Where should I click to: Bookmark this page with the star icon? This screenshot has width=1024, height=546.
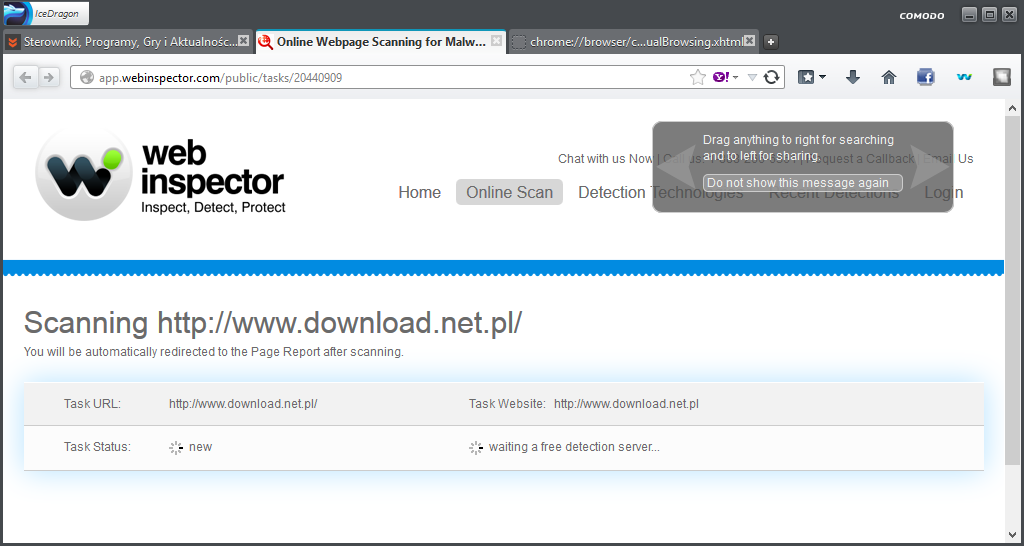pos(697,78)
